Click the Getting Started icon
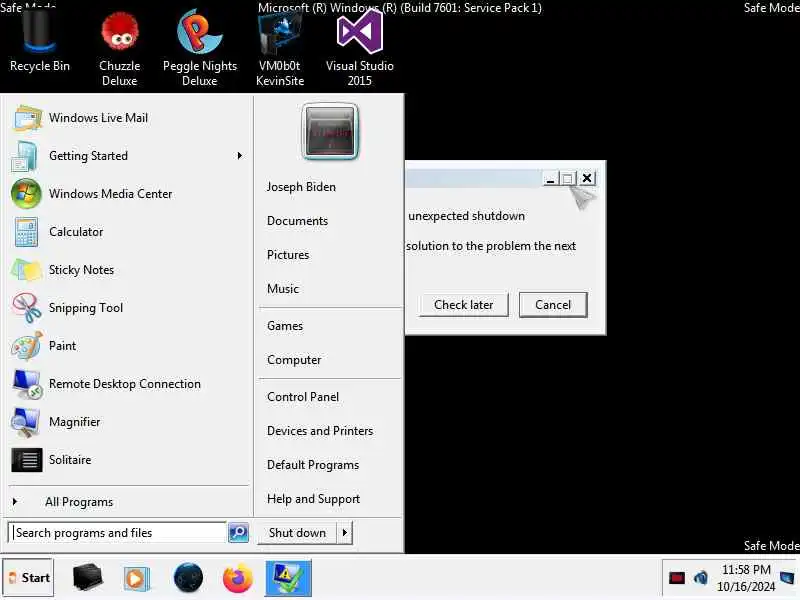The width and height of the screenshot is (800, 600). click(x=25, y=156)
